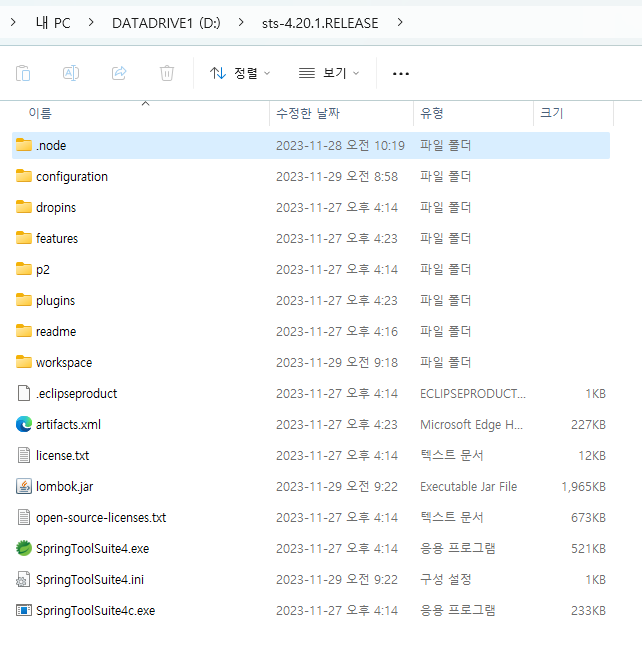Click the plugins folder name
Image resolution: width=642 pixels, height=671 pixels.
pyautogui.click(x=56, y=301)
